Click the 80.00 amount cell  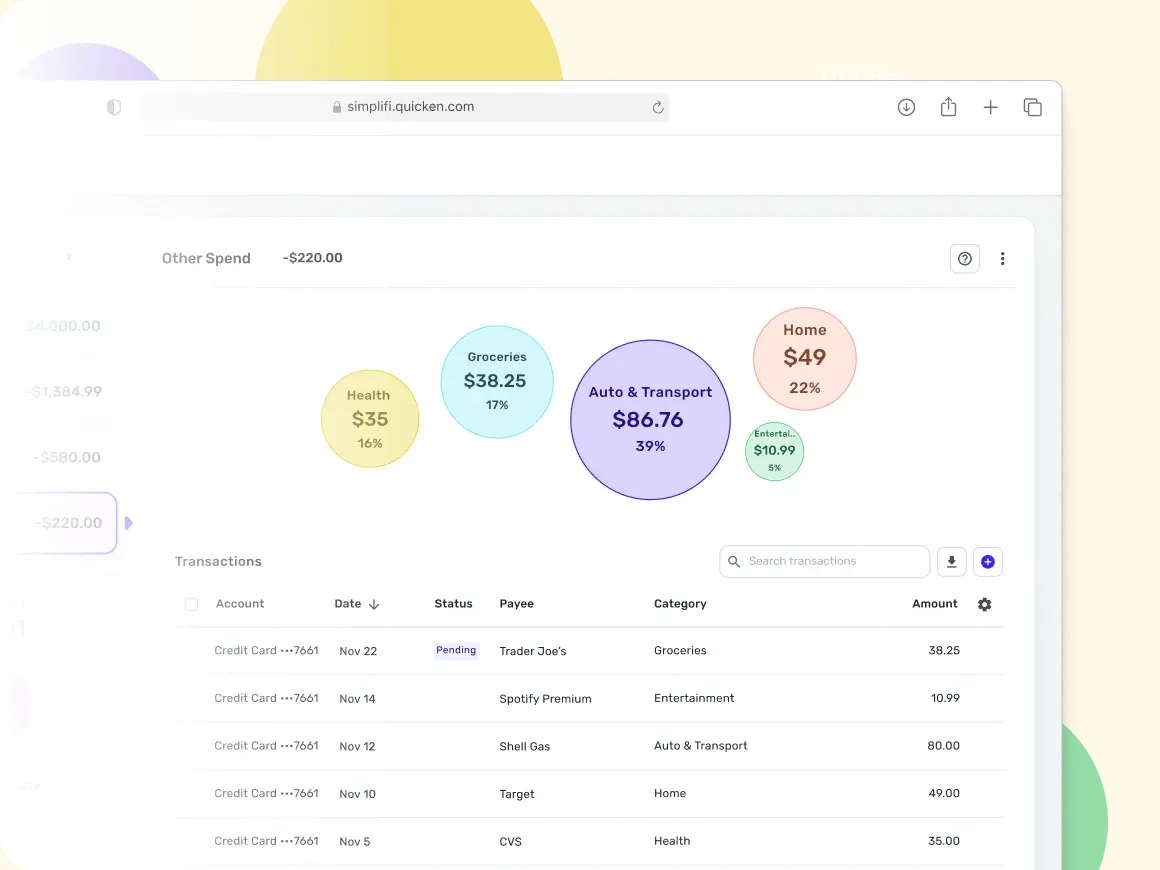click(943, 746)
